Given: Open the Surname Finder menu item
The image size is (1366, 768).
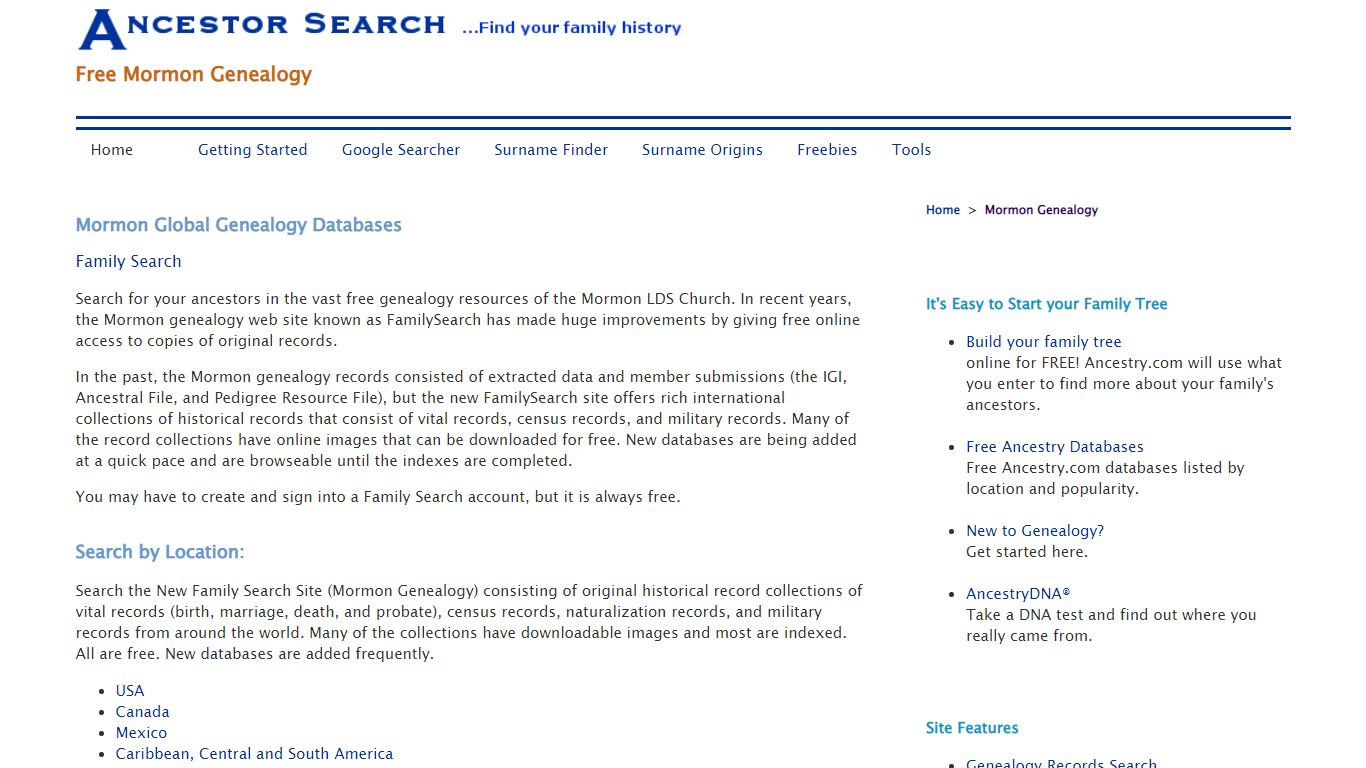Looking at the screenshot, I should [551, 150].
